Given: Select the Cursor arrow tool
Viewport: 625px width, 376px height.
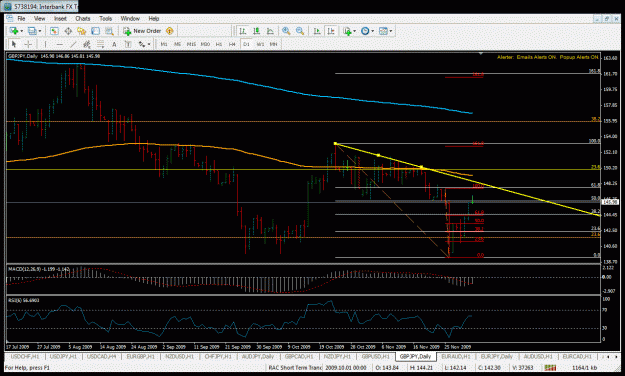Looking at the screenshot, I should pyautogui.click(x=14, y=44).
